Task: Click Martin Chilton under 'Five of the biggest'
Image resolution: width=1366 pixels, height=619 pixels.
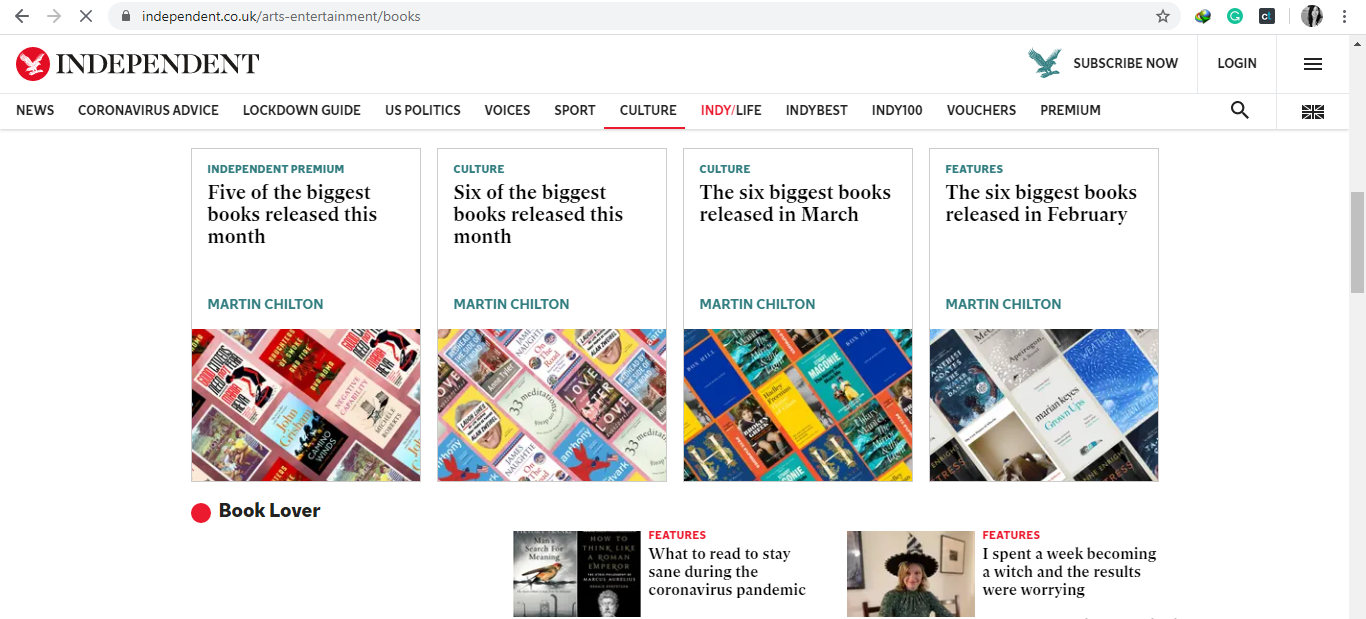Action: tap(265, 304)
